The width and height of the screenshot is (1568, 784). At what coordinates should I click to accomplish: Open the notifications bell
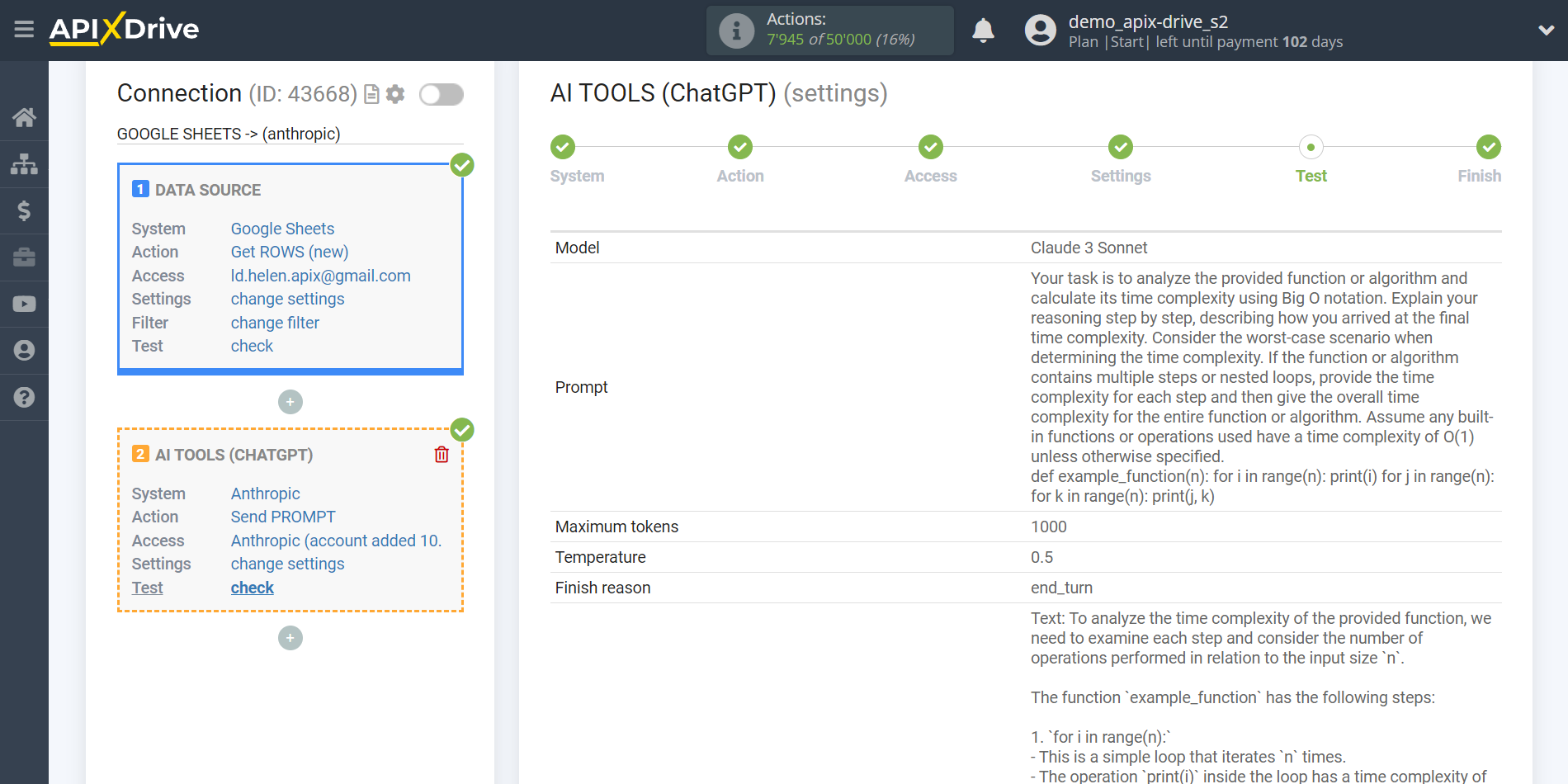point(983,31)
